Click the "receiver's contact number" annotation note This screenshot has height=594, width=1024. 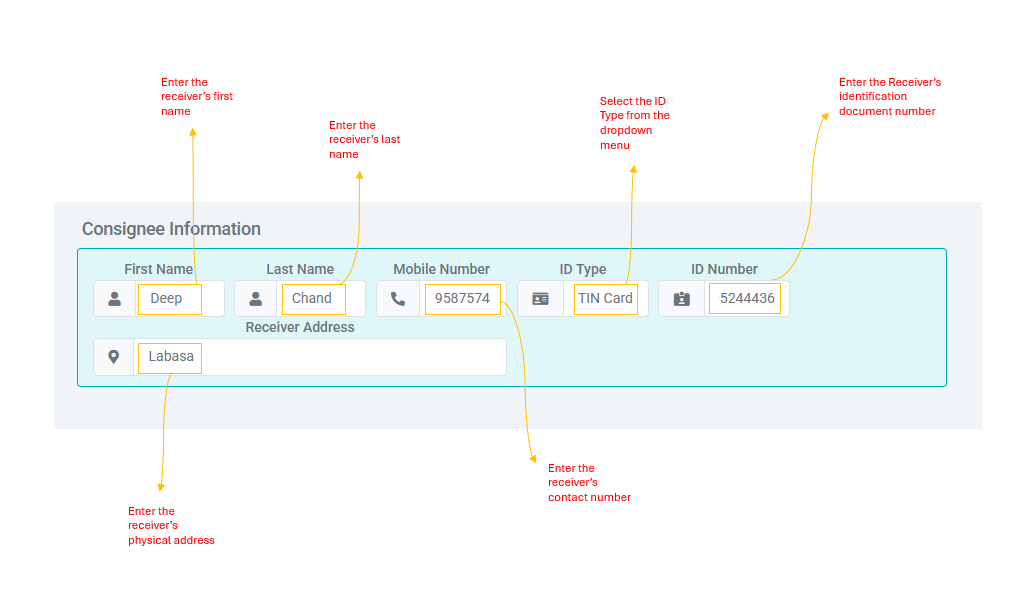[x=589, y=483]
